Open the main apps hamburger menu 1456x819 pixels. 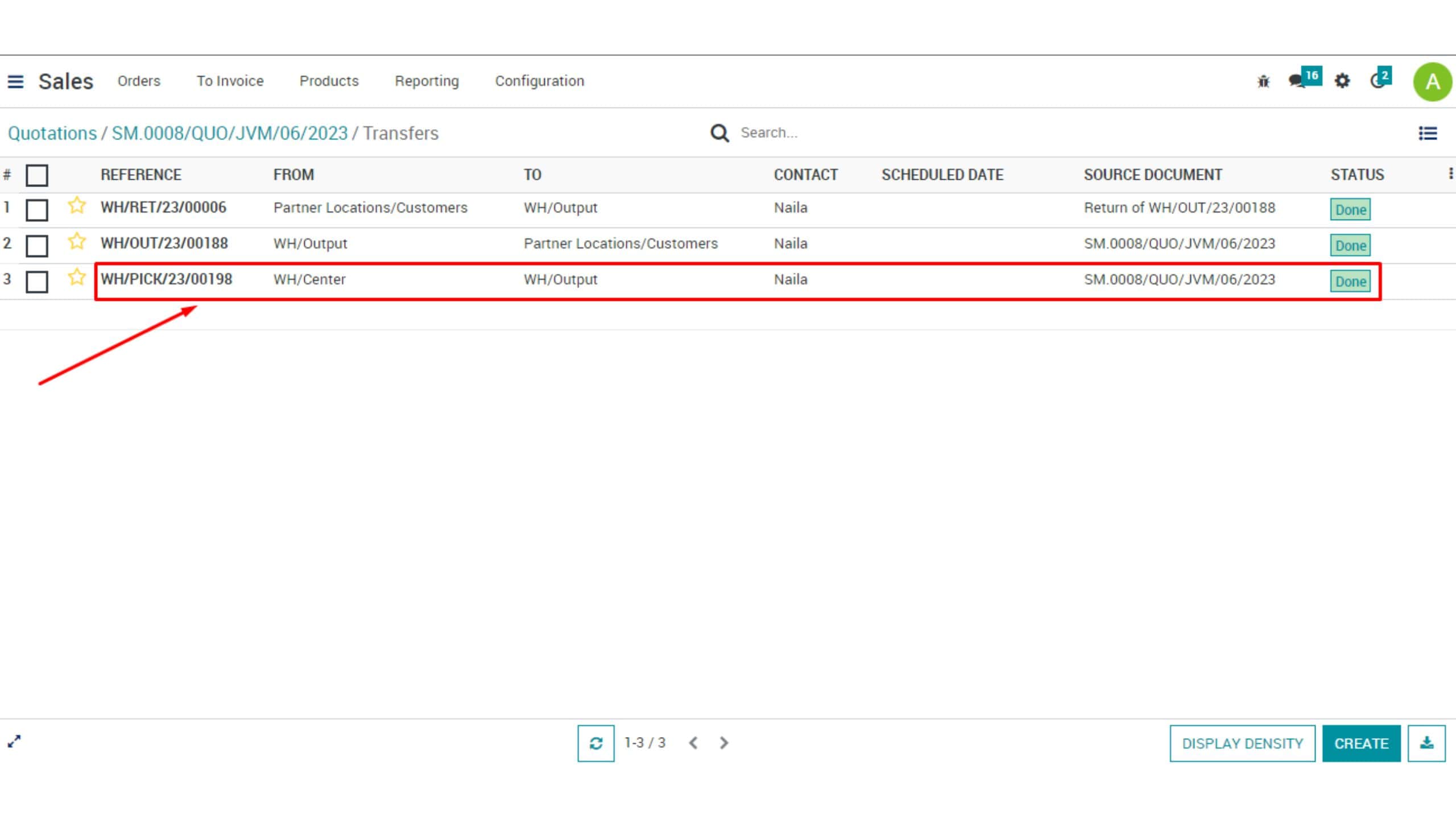click(x=15, y=82)
